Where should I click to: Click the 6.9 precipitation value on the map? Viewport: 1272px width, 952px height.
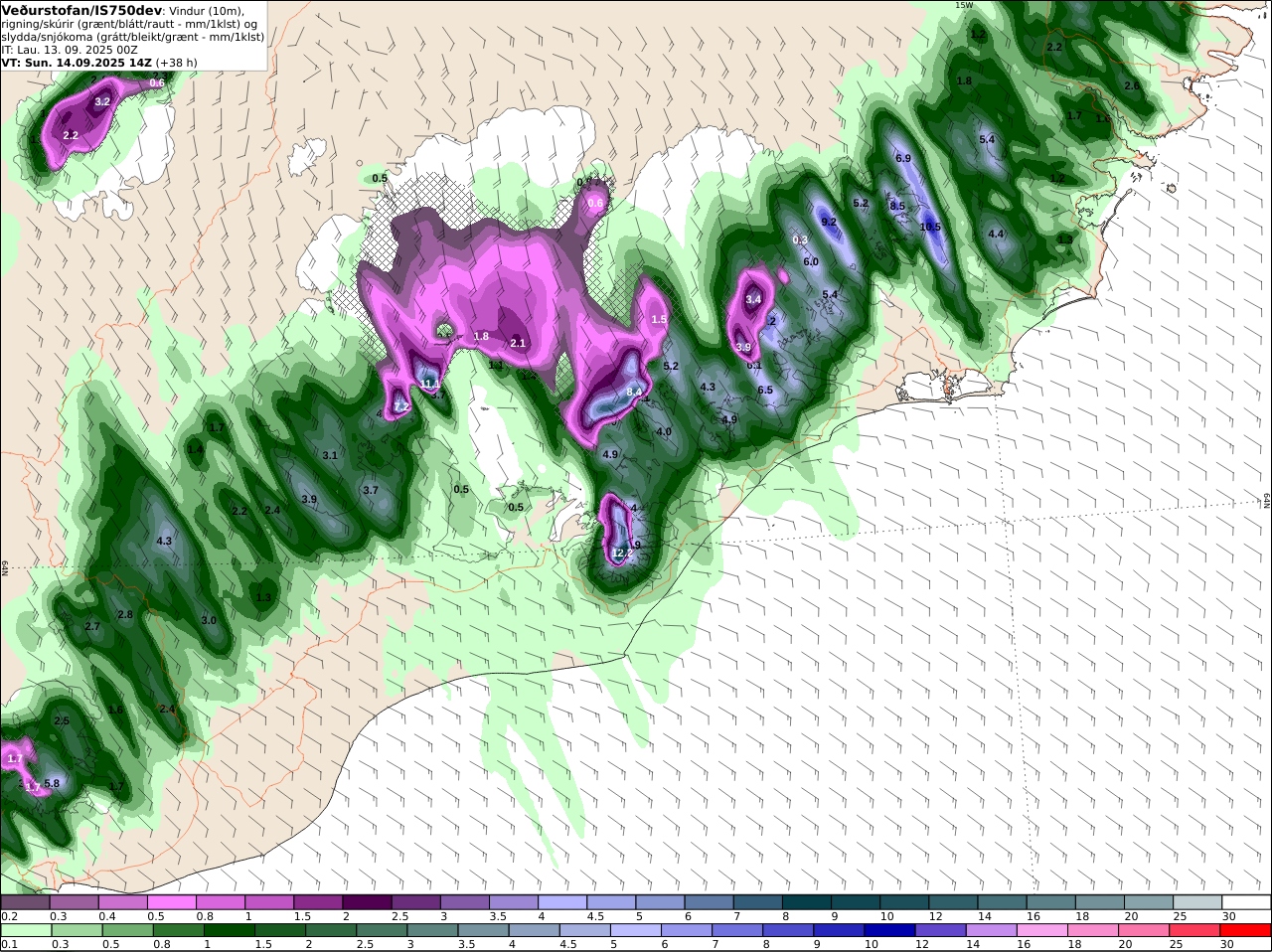pos(903,158)
